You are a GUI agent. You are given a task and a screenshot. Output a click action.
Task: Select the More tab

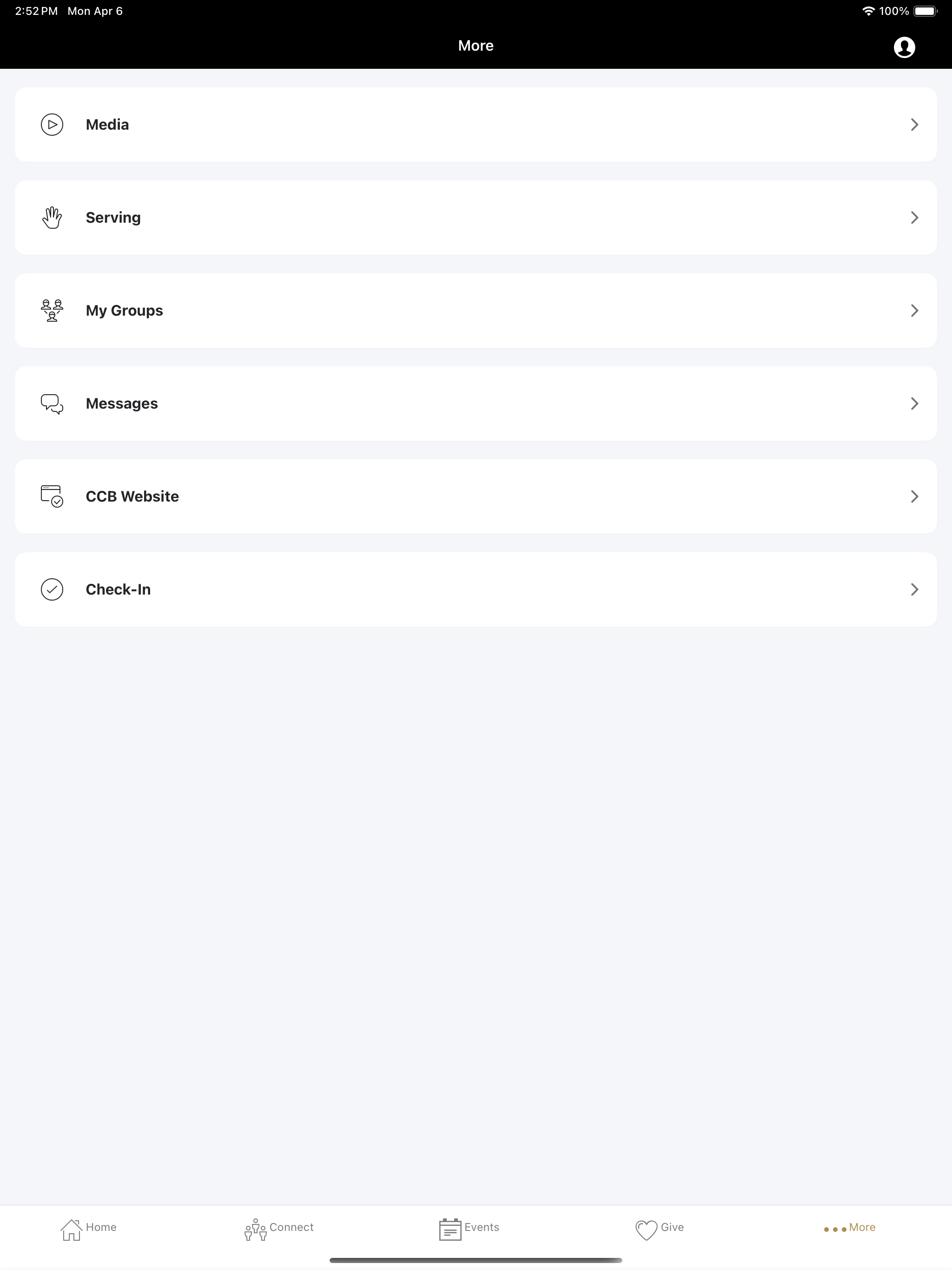pos(850,1228)
